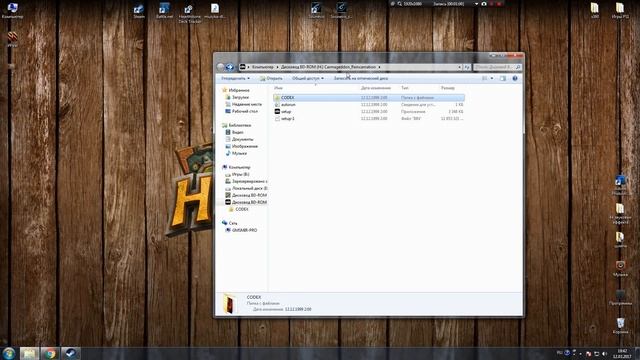This screenshot has height=360, width=640.
Task: Open Программы icon on desktop
Action: (620, 297)
